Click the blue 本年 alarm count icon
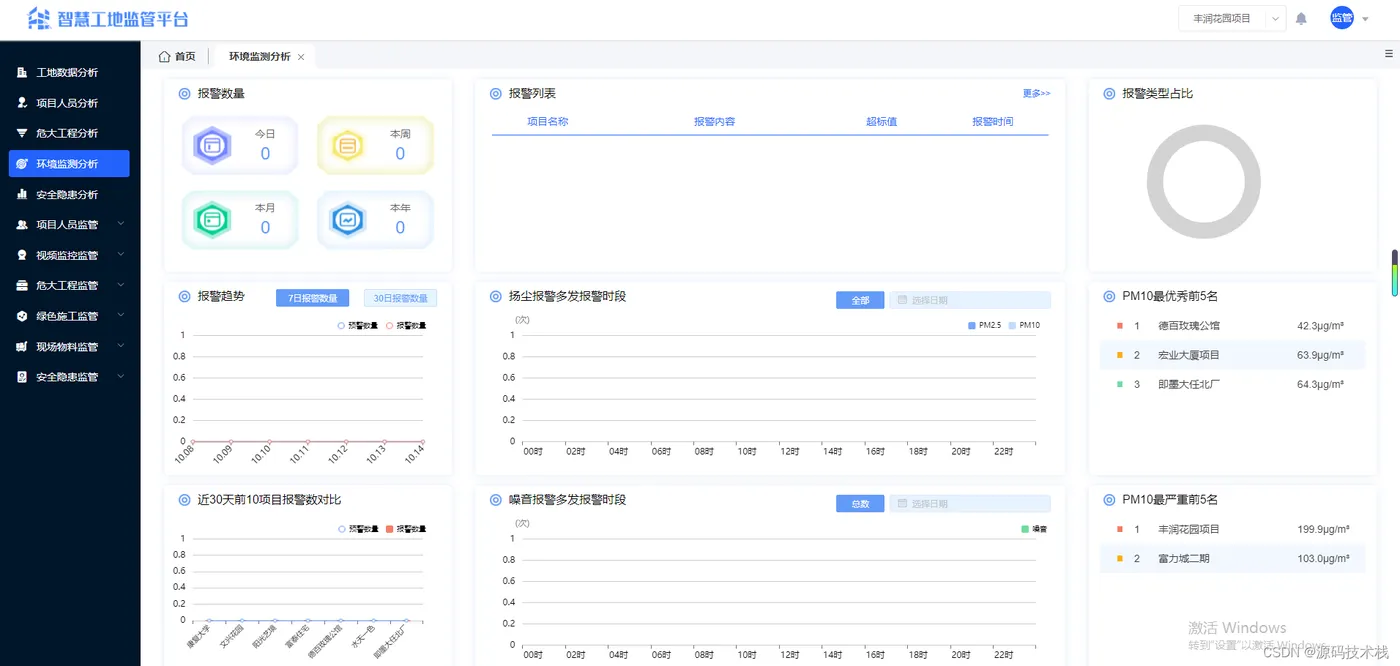 click(347, 219)
